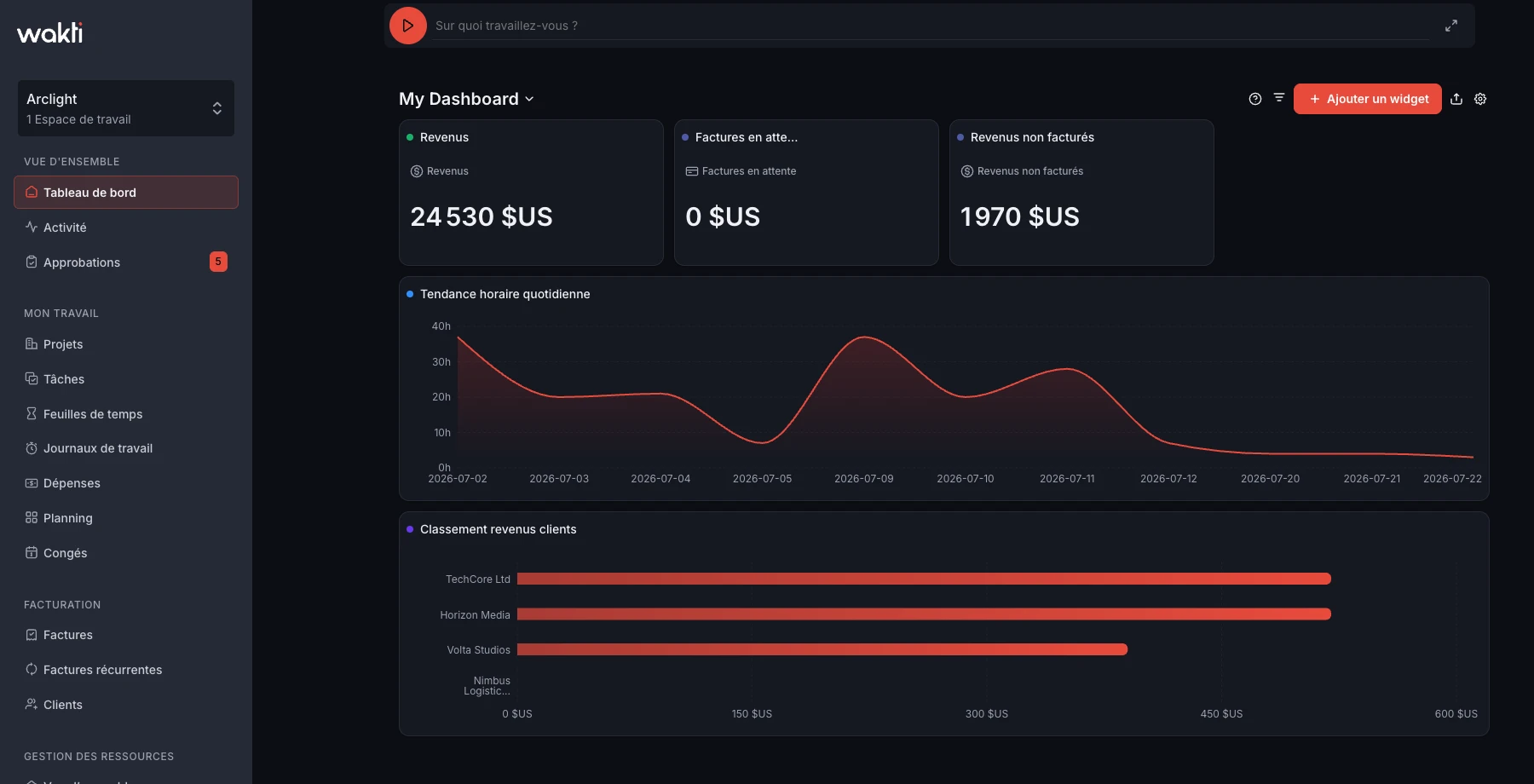Image resolution: width=1534 pixels, height=784 pixels.
Task: Open Projets in the sidebar
Action: point(126,344)
